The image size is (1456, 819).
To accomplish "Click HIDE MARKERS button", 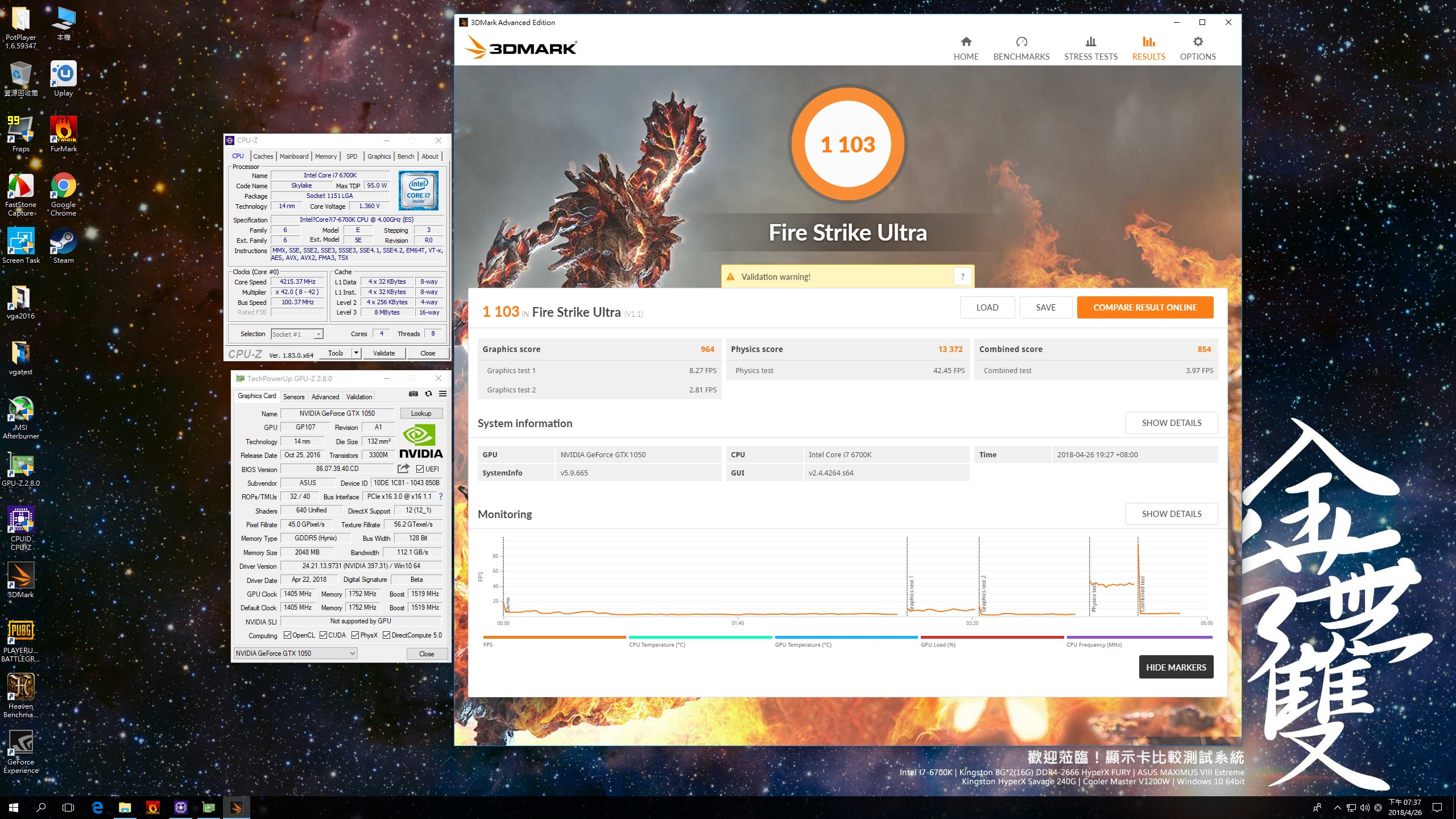I will (1176, 667).
